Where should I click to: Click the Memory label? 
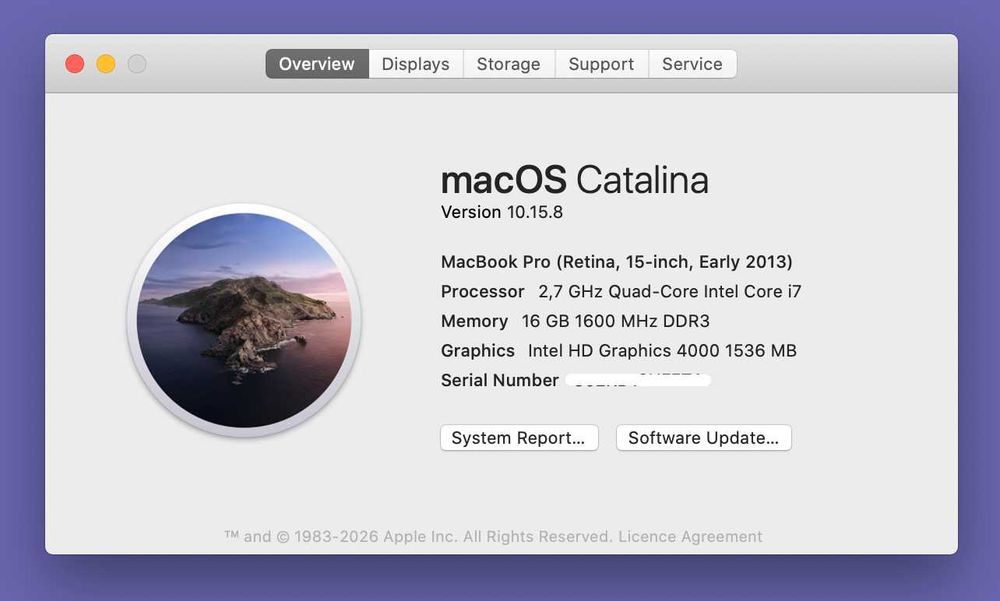click(474, 321)
